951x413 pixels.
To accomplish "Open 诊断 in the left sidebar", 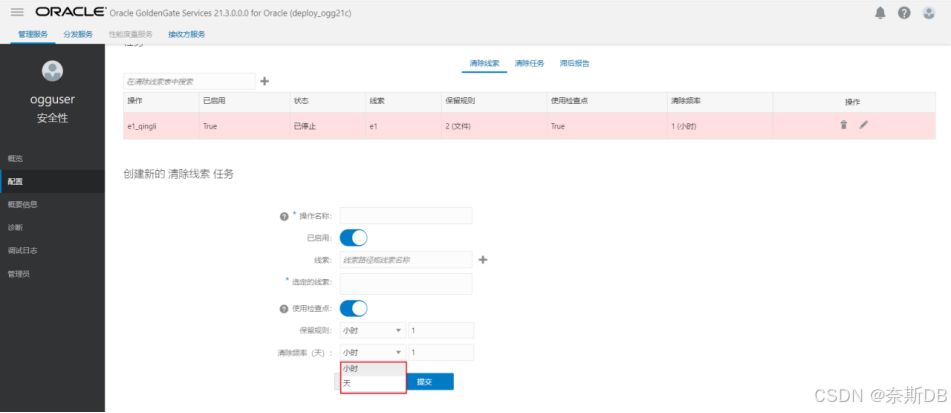I will pos(15,227).
